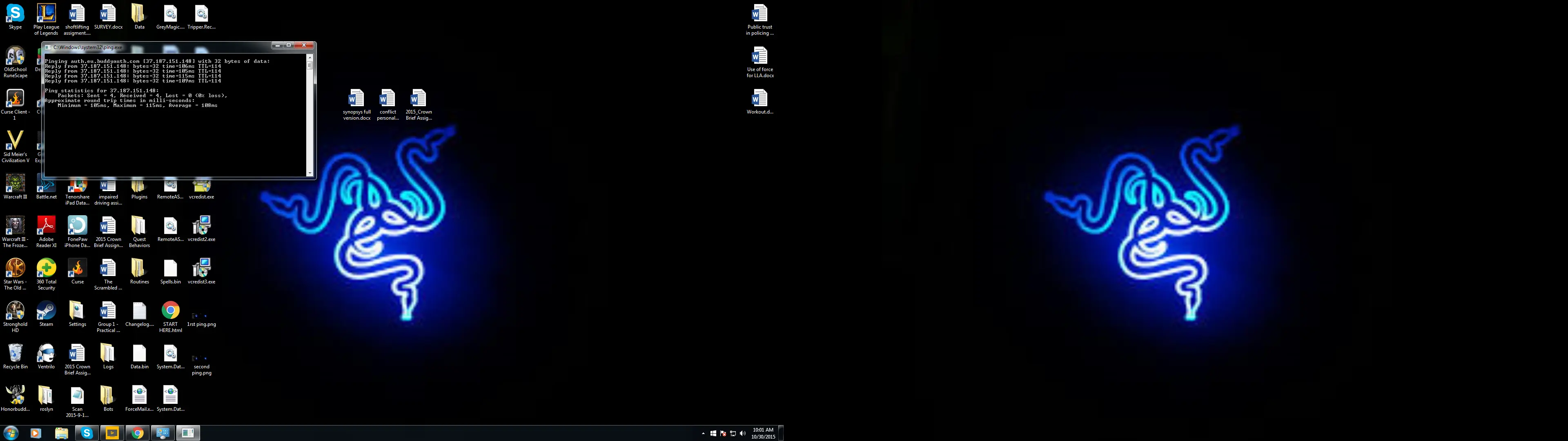Launch the Honorbuddy shortcut
The height and width of the screenshot is (441, 1568).
tap(15, 399)
